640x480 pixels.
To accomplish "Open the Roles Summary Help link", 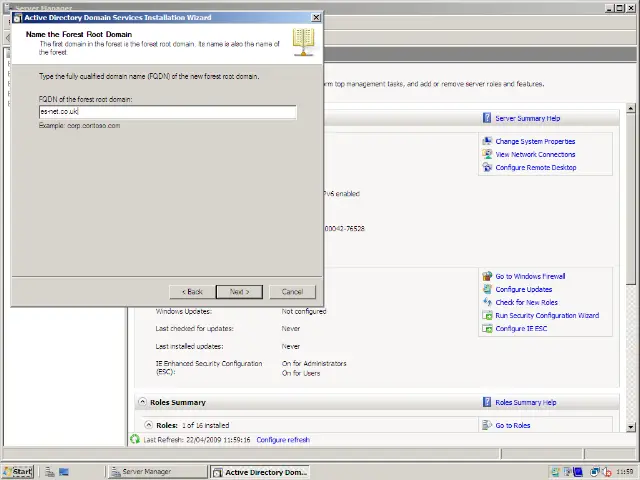I will click(x=526, y=402).
